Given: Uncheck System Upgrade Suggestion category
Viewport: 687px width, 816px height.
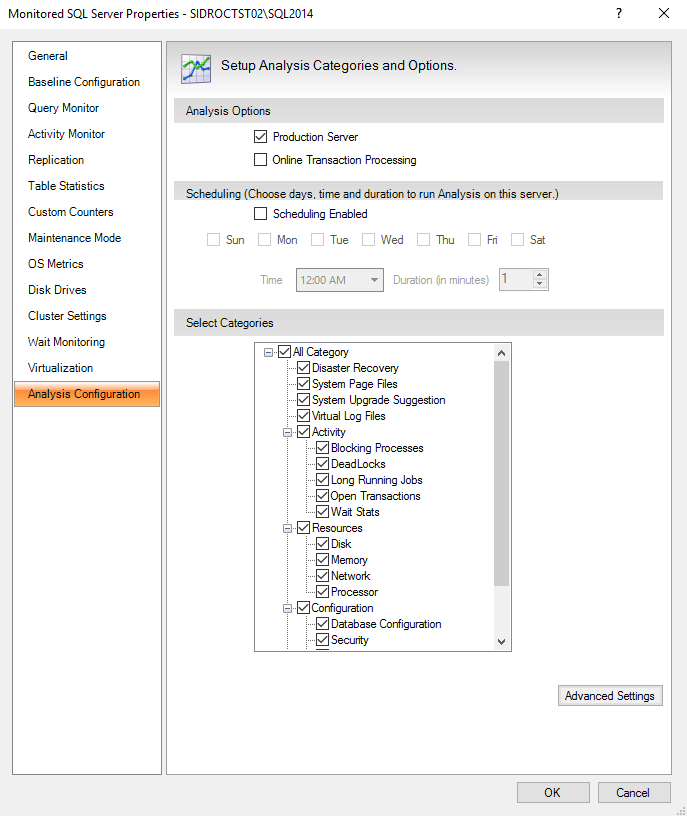Looking at the screenshot, I should coord(303,400).
